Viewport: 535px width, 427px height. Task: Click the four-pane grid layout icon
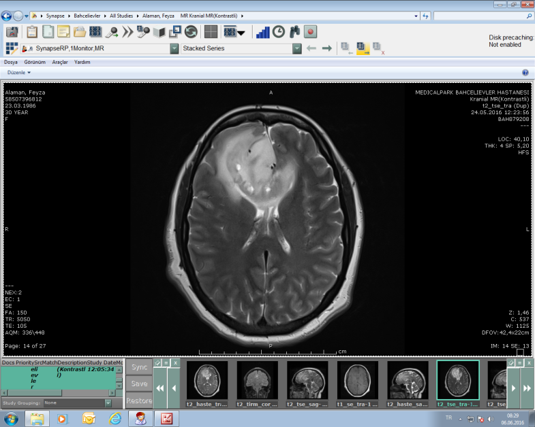point(211,32)
